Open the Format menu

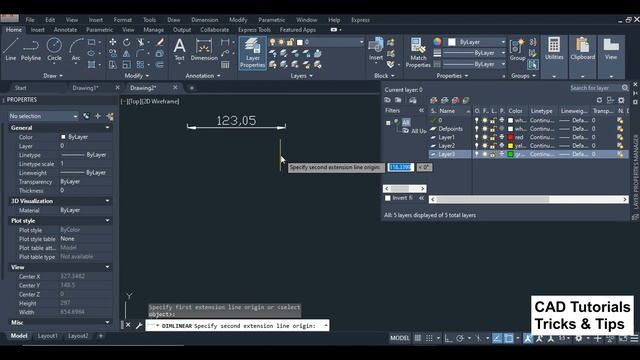(122, 20)
